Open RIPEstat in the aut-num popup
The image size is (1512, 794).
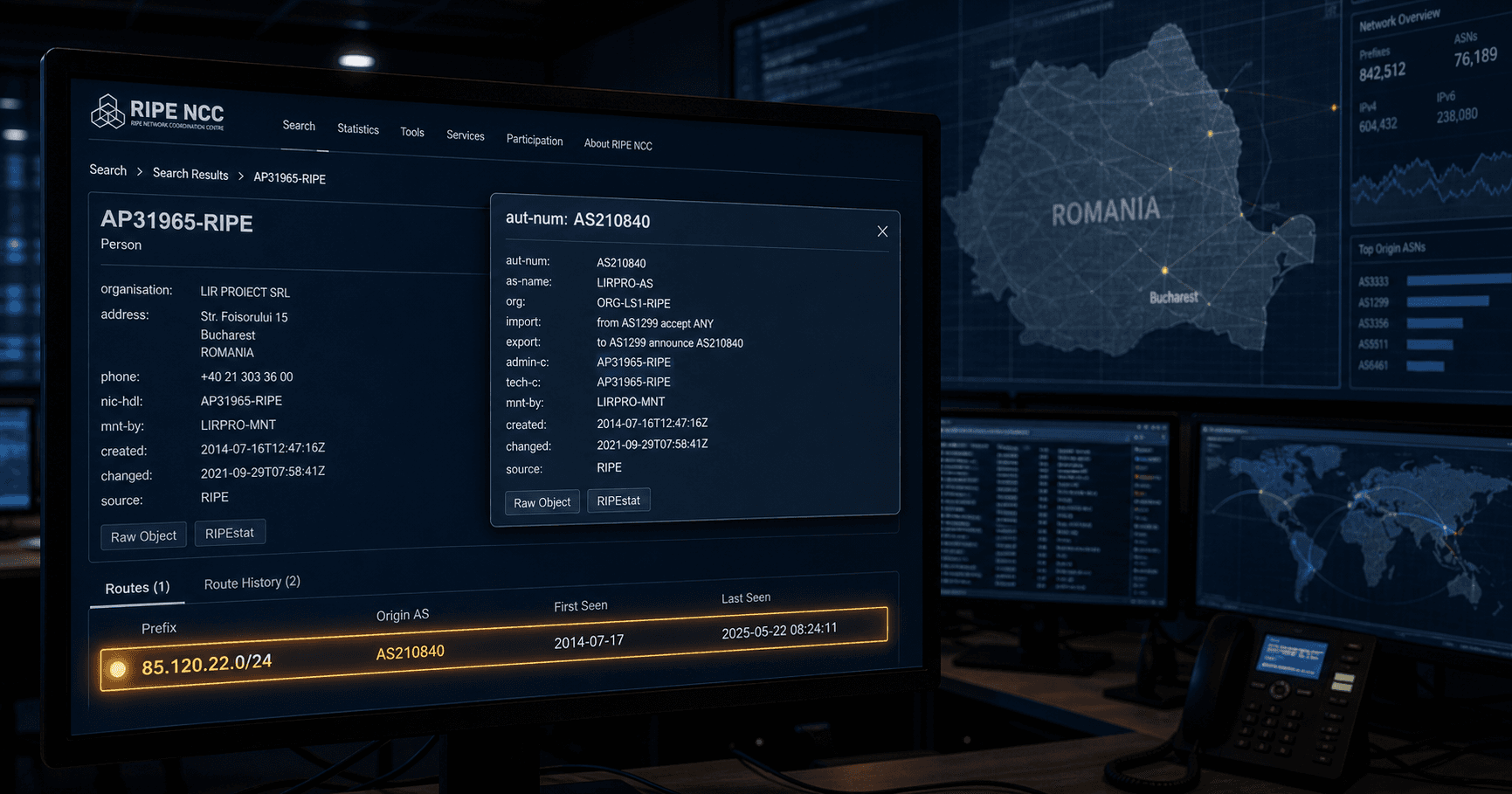(618, 501)
